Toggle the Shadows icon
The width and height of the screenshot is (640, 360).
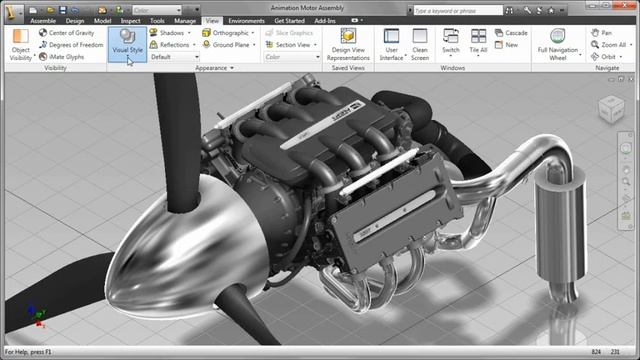(x=154, y=33)
